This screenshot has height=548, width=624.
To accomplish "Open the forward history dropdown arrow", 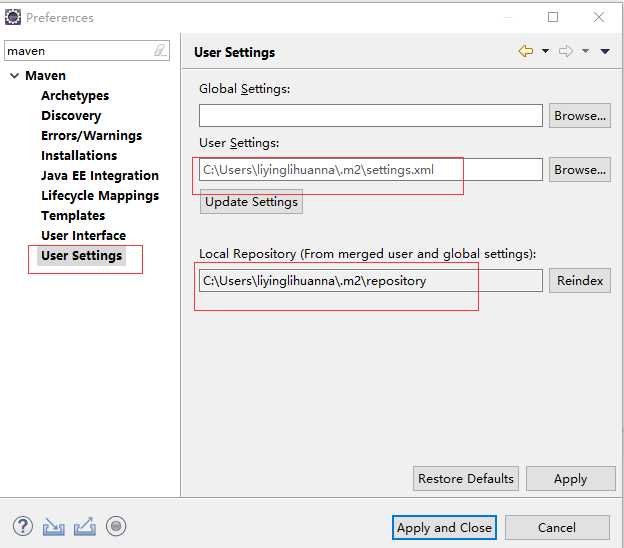I will coord(585,51).
